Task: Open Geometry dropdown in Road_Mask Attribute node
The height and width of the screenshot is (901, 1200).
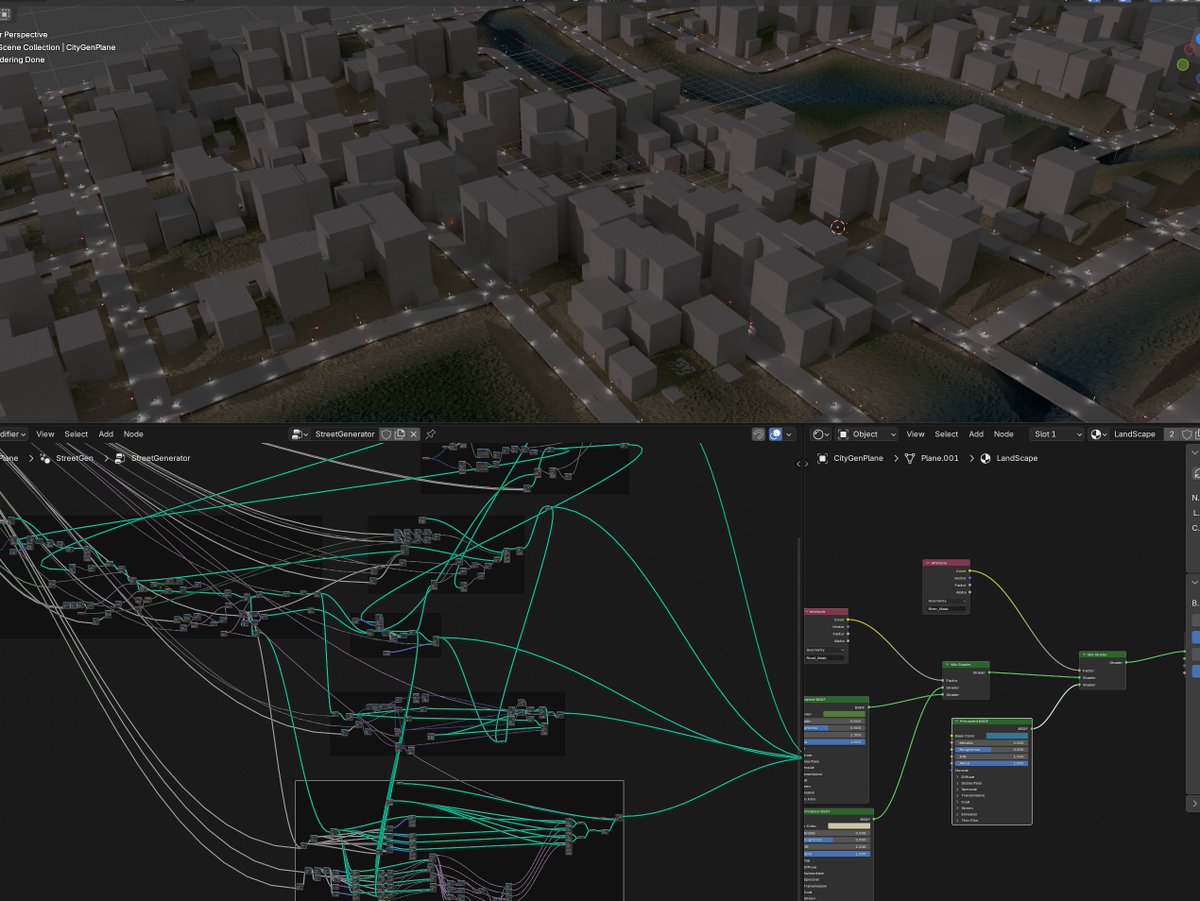Action: tap(824, 650)
